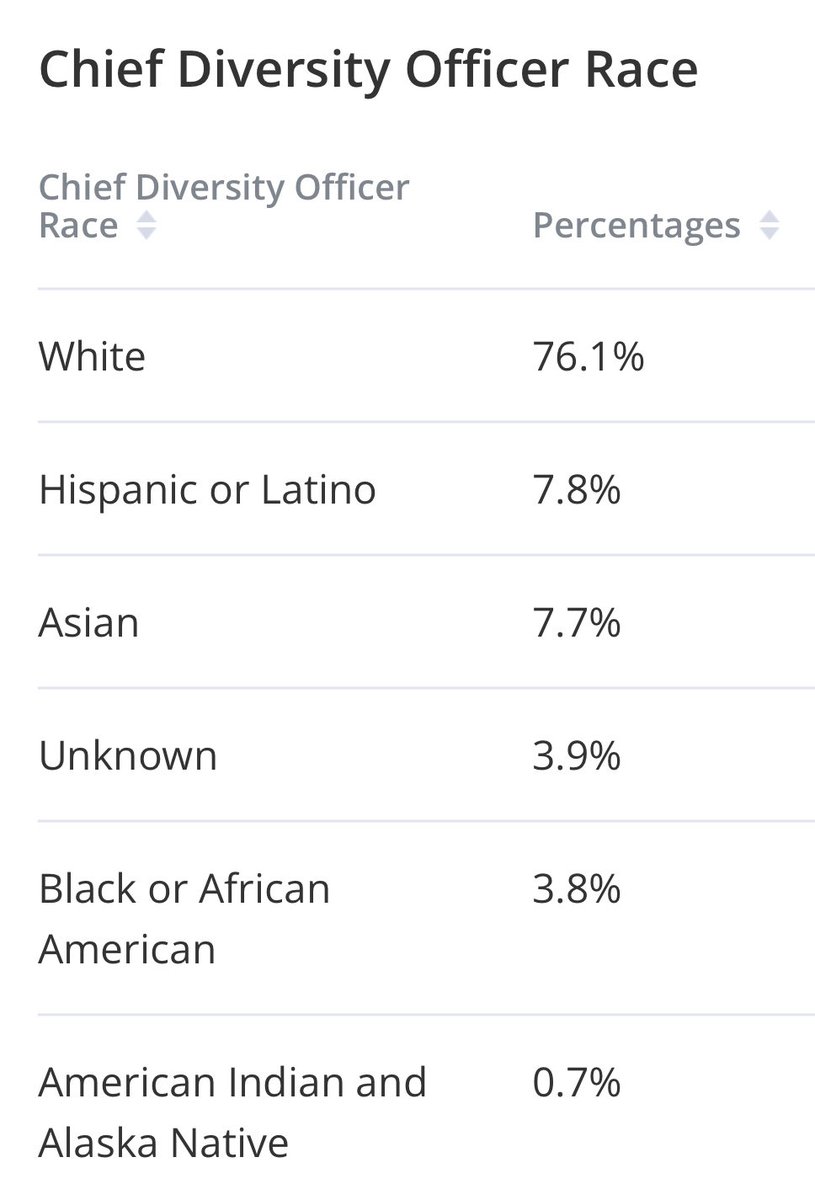Click the 3.9% percentage cell
Viewport: 815px width, 1200px height.
coord(577,756)
